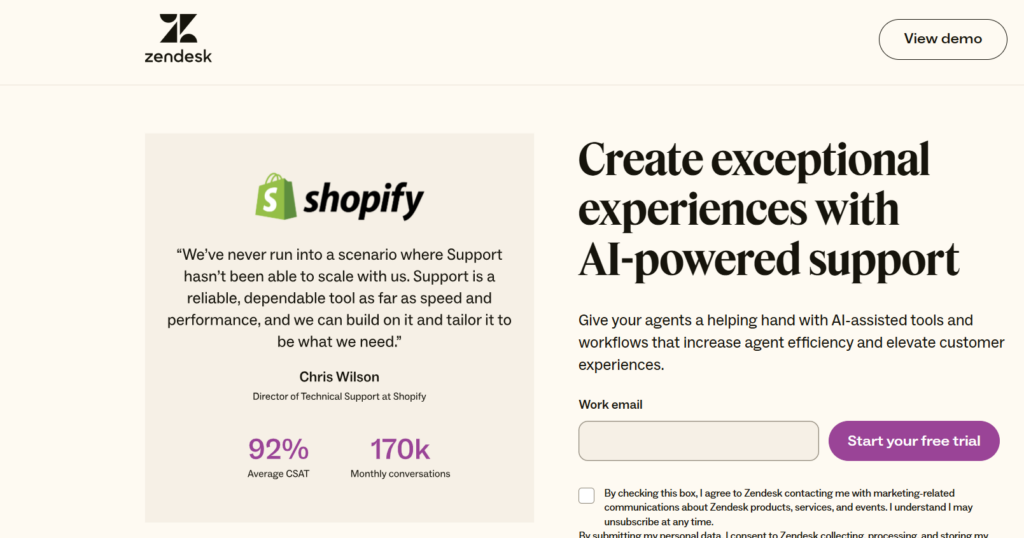
Task: Focus the Work email input field
Action: (x=698, y=441)
